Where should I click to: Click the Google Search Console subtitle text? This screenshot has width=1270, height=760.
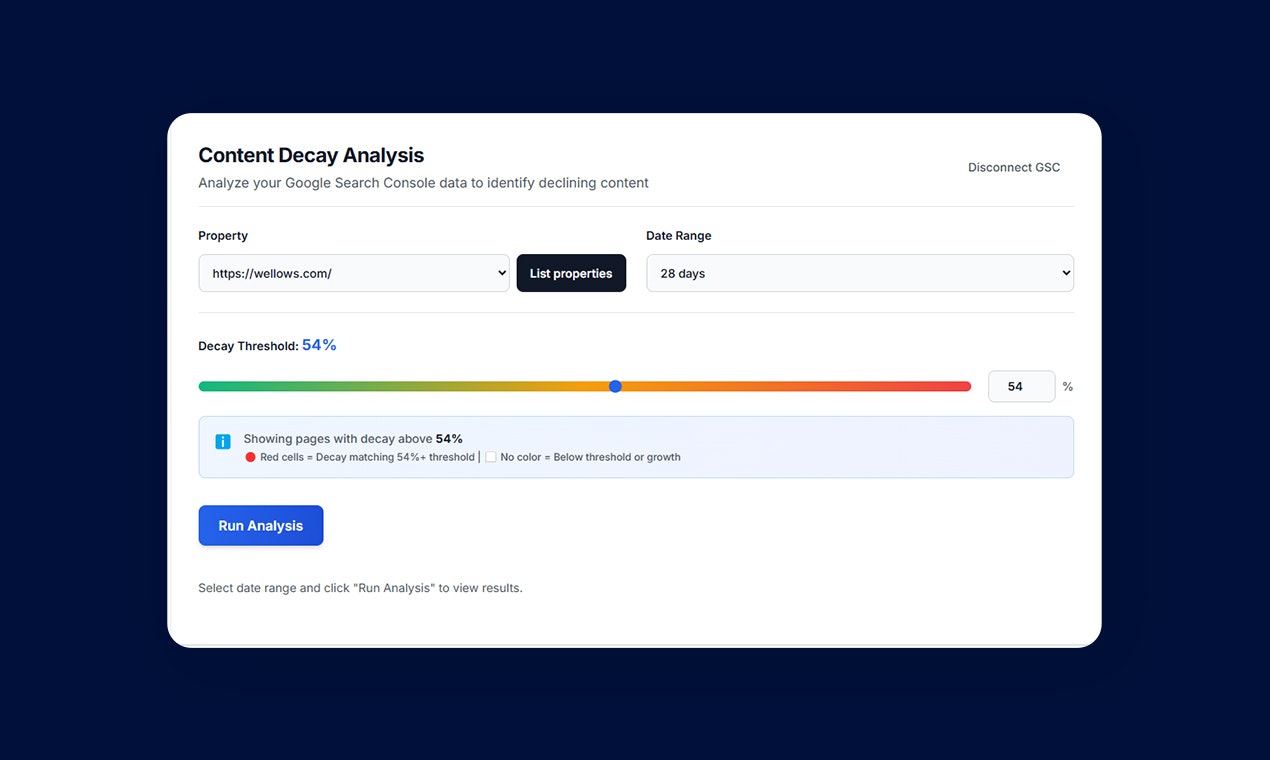click(x=423, y=182)
